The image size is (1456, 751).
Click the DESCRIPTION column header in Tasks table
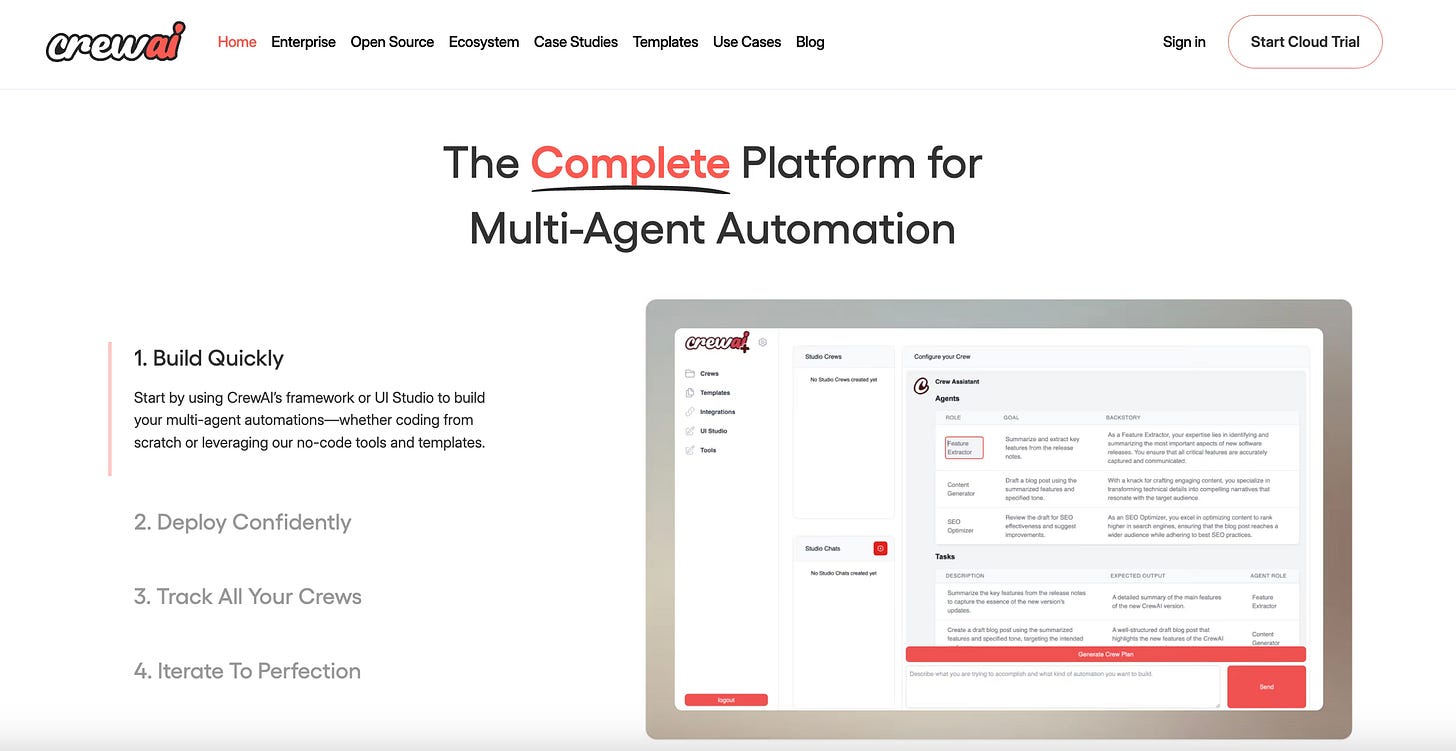point(965,575)
